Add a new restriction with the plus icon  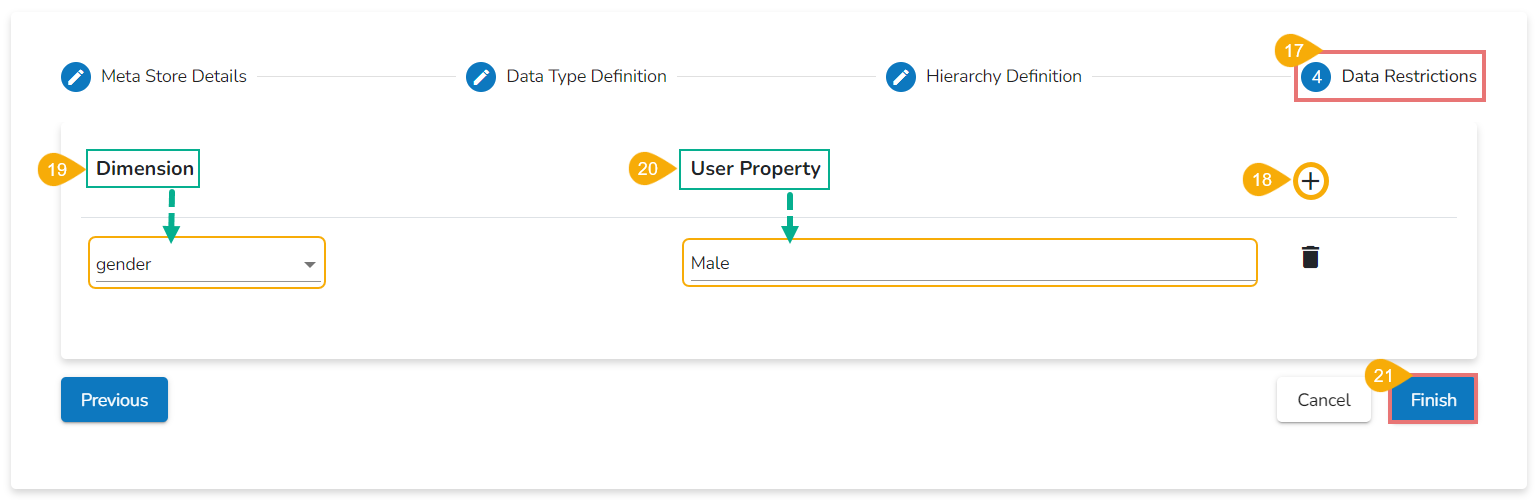tap(1311, 181)
